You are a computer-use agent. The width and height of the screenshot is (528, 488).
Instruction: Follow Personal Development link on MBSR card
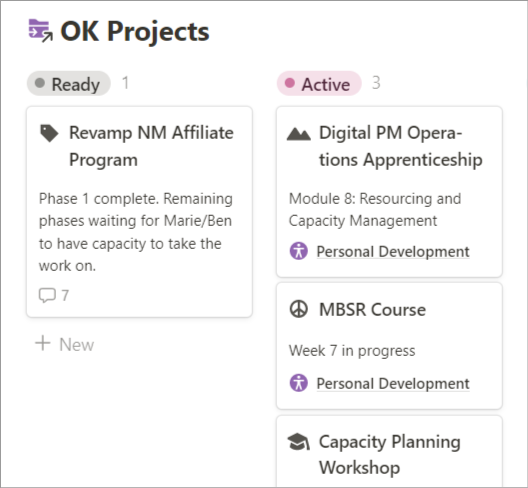pos(393,383)
